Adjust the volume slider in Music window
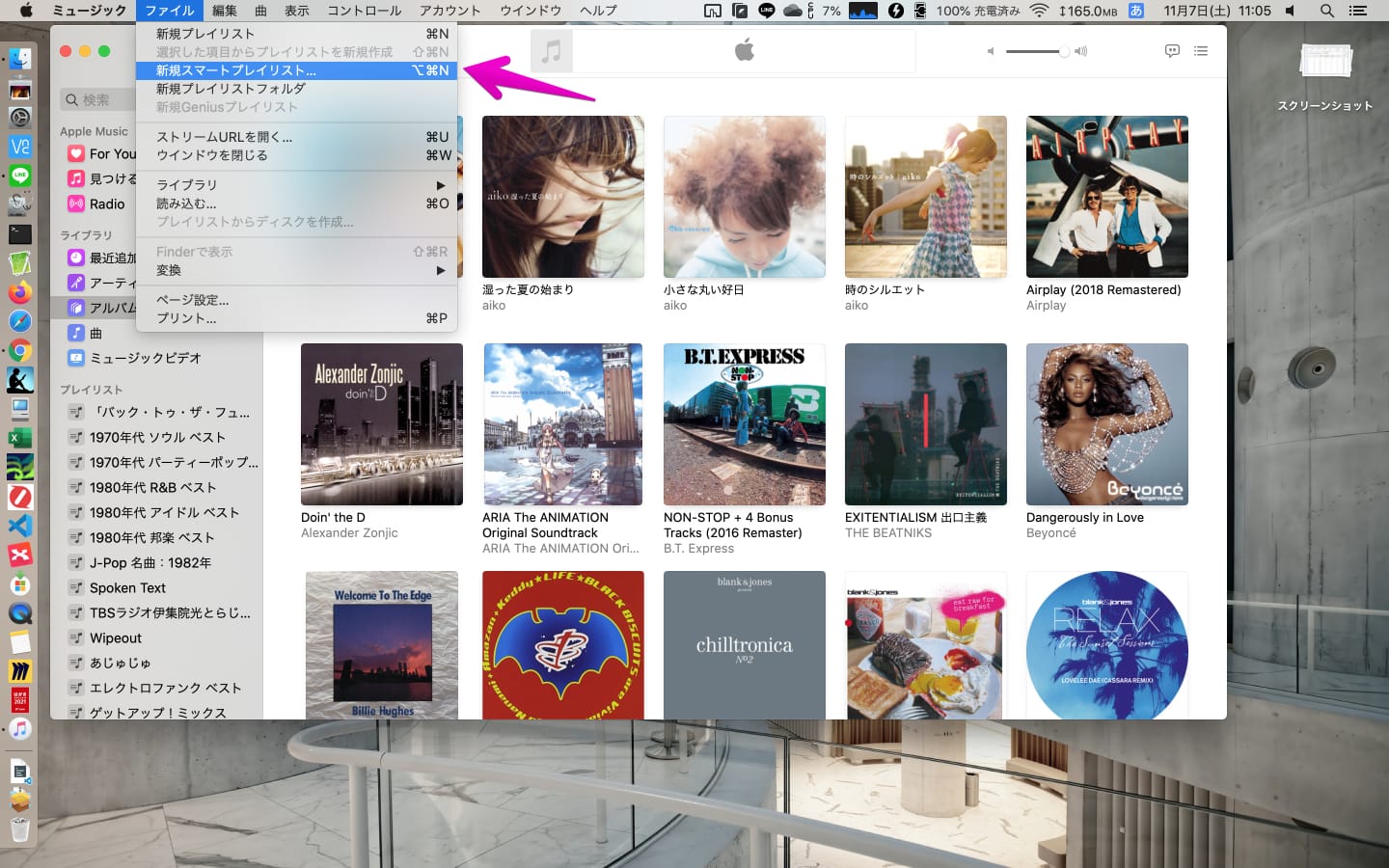This screenshot has height=868, width=1389. click(1037, 51)
